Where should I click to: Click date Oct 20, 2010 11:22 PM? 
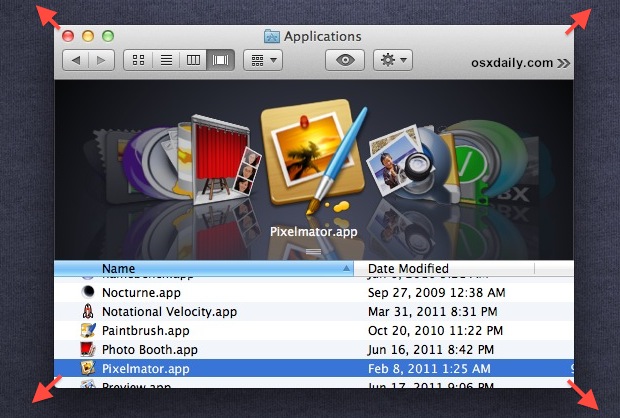click(x=435, y=331)
